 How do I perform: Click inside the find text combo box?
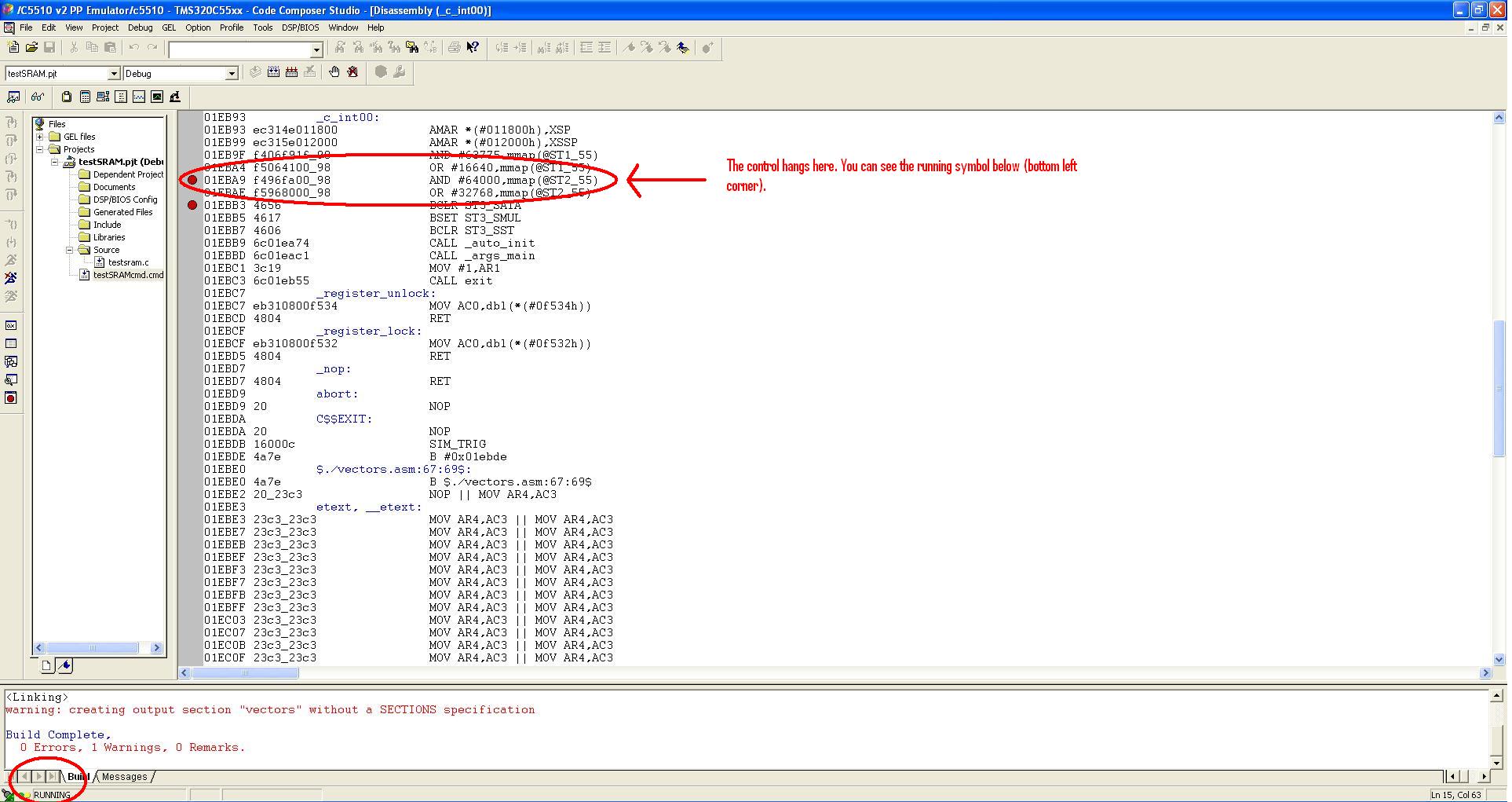pos(236,49)
